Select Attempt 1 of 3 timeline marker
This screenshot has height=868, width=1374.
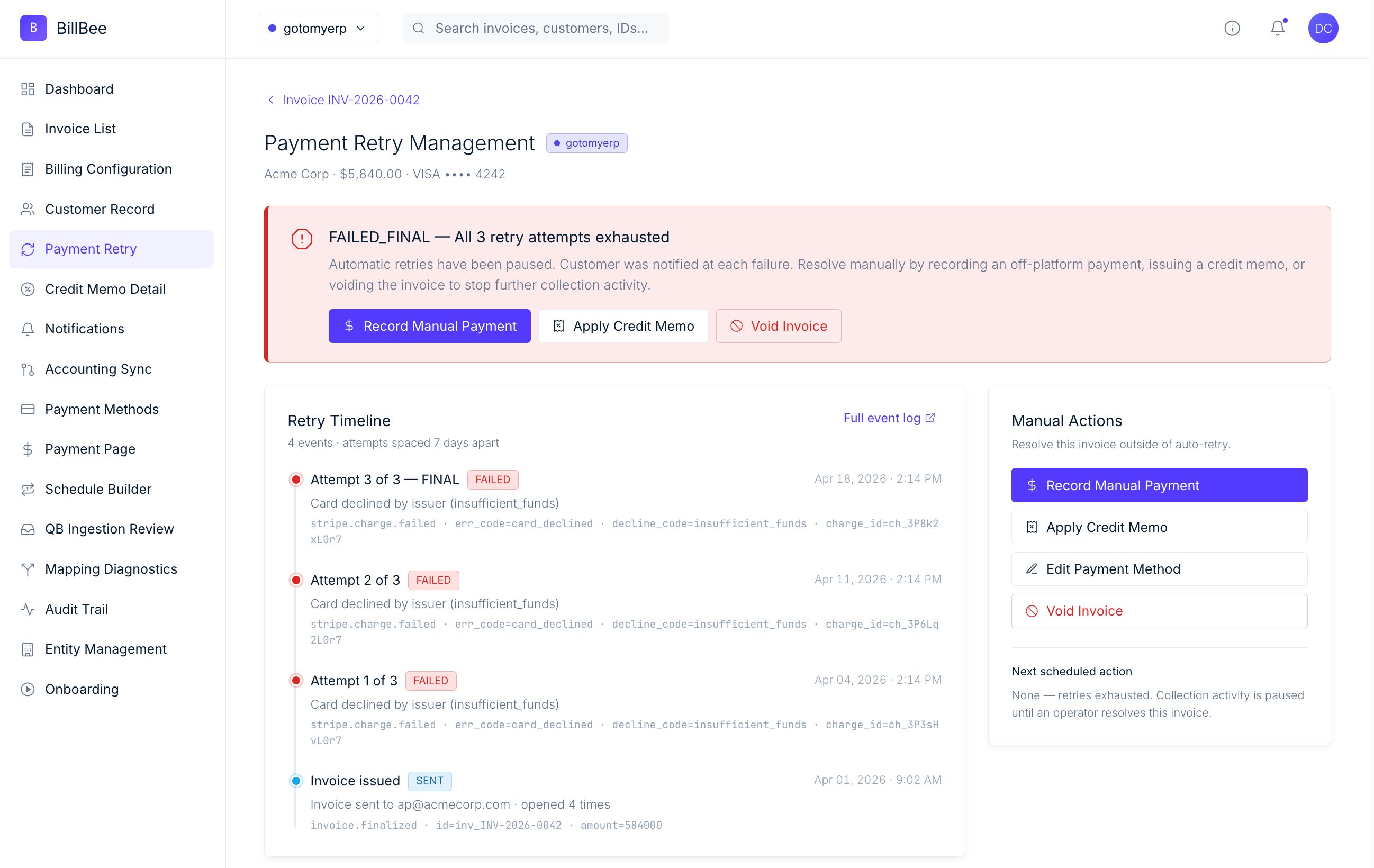pos(295,680)
